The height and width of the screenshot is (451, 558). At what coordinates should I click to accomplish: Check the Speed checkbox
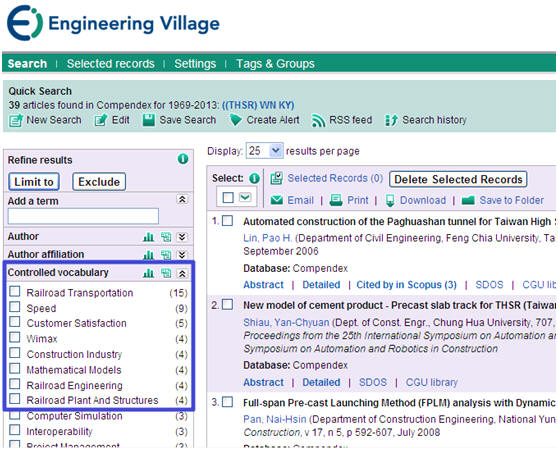point(15,306)
